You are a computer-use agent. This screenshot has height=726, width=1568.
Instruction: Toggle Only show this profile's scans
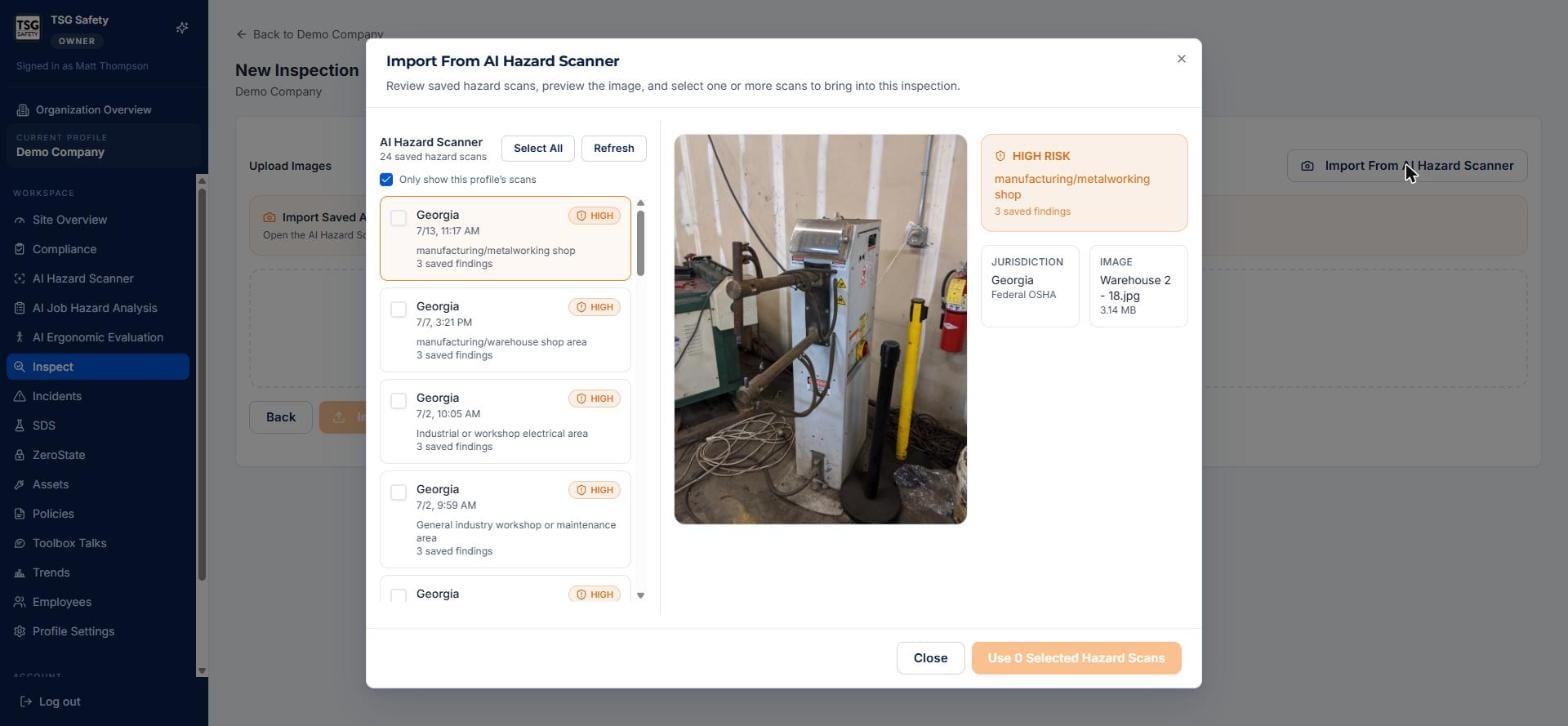pos(386,180)
